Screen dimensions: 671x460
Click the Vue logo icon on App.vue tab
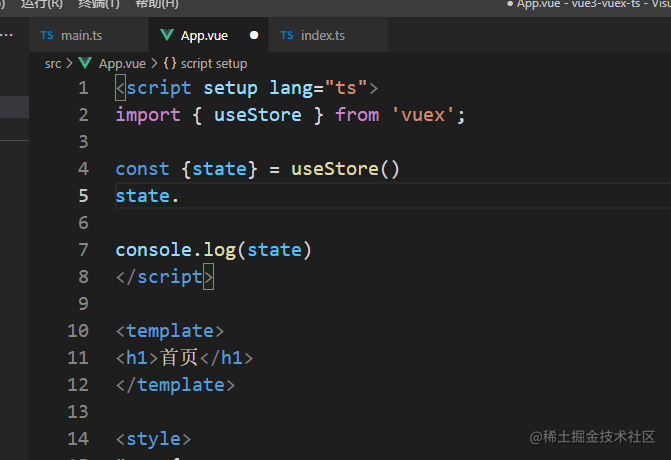166,35
